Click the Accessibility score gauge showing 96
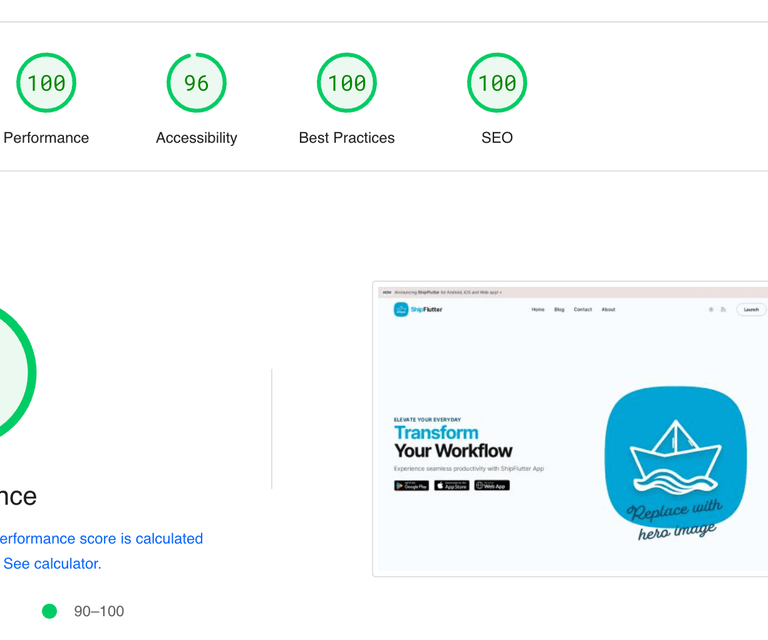 [196, 83]
